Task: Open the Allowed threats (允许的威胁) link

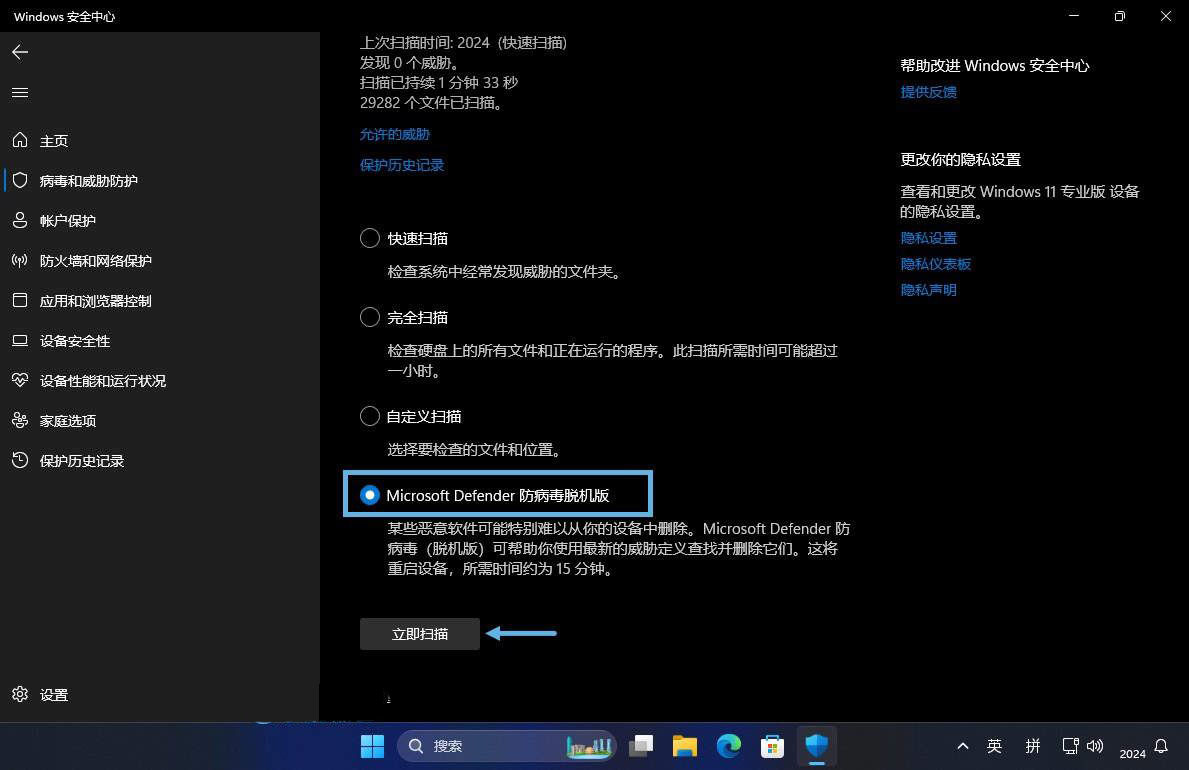Action: (x=395, y=134)
